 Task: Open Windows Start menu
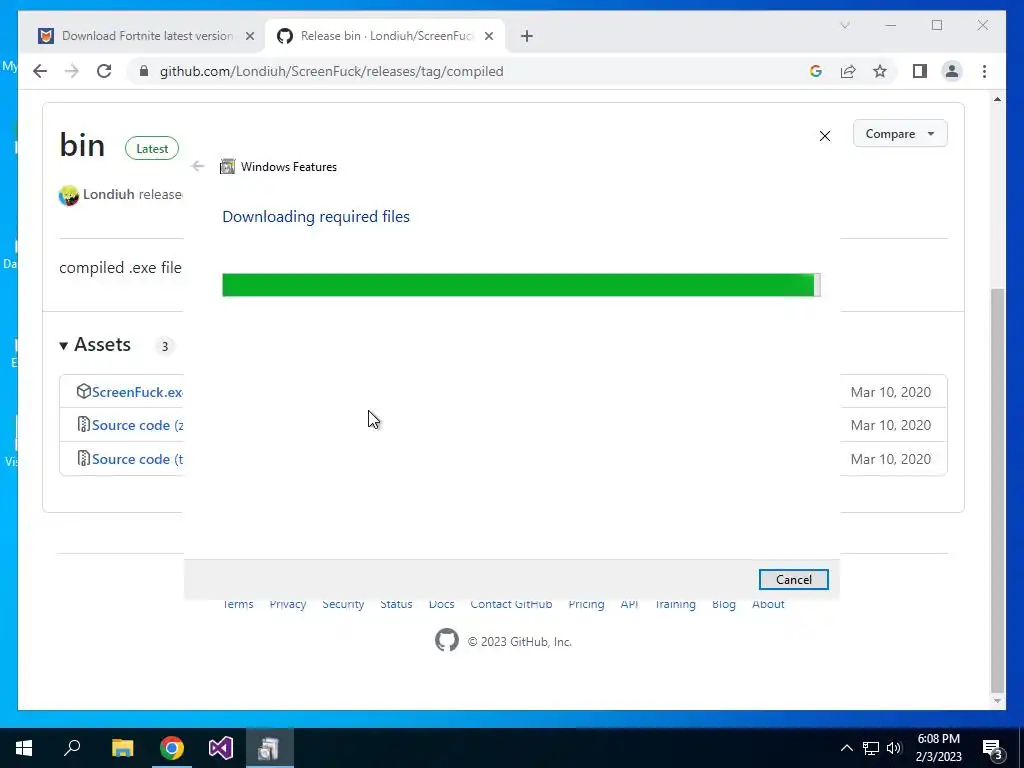(24, 748)
